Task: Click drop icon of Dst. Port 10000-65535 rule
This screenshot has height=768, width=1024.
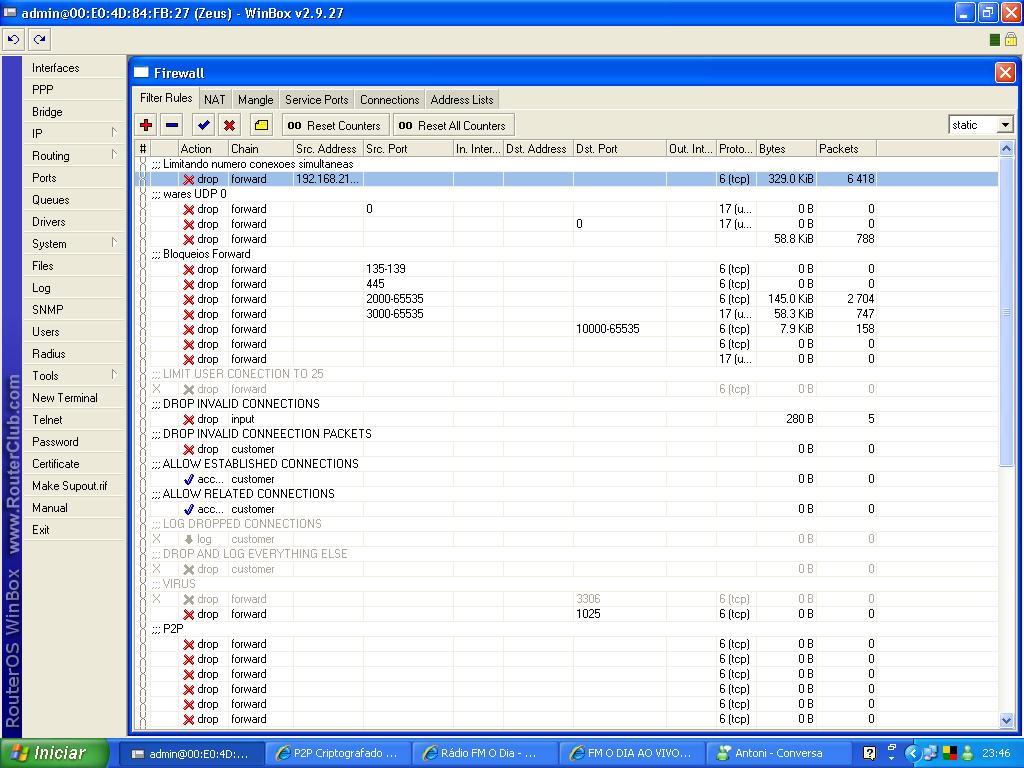Action: [x=189, y=329]
